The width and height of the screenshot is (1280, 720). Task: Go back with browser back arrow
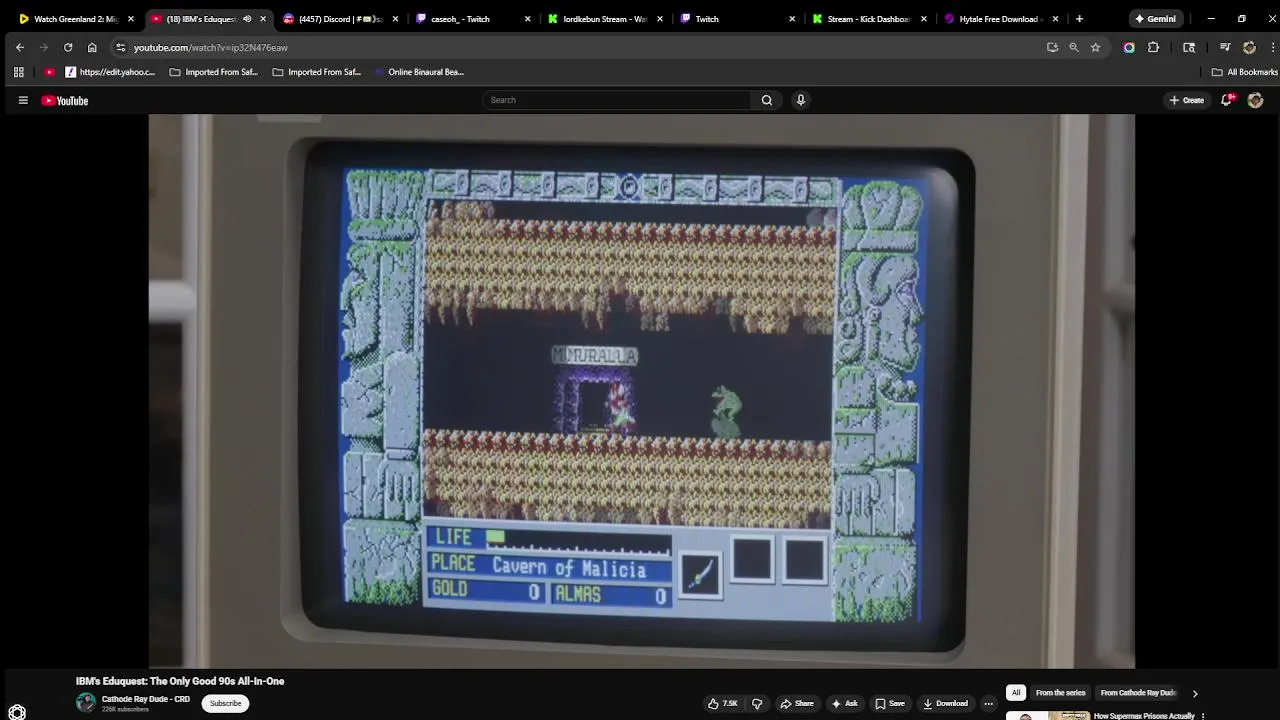pos(20,47)
